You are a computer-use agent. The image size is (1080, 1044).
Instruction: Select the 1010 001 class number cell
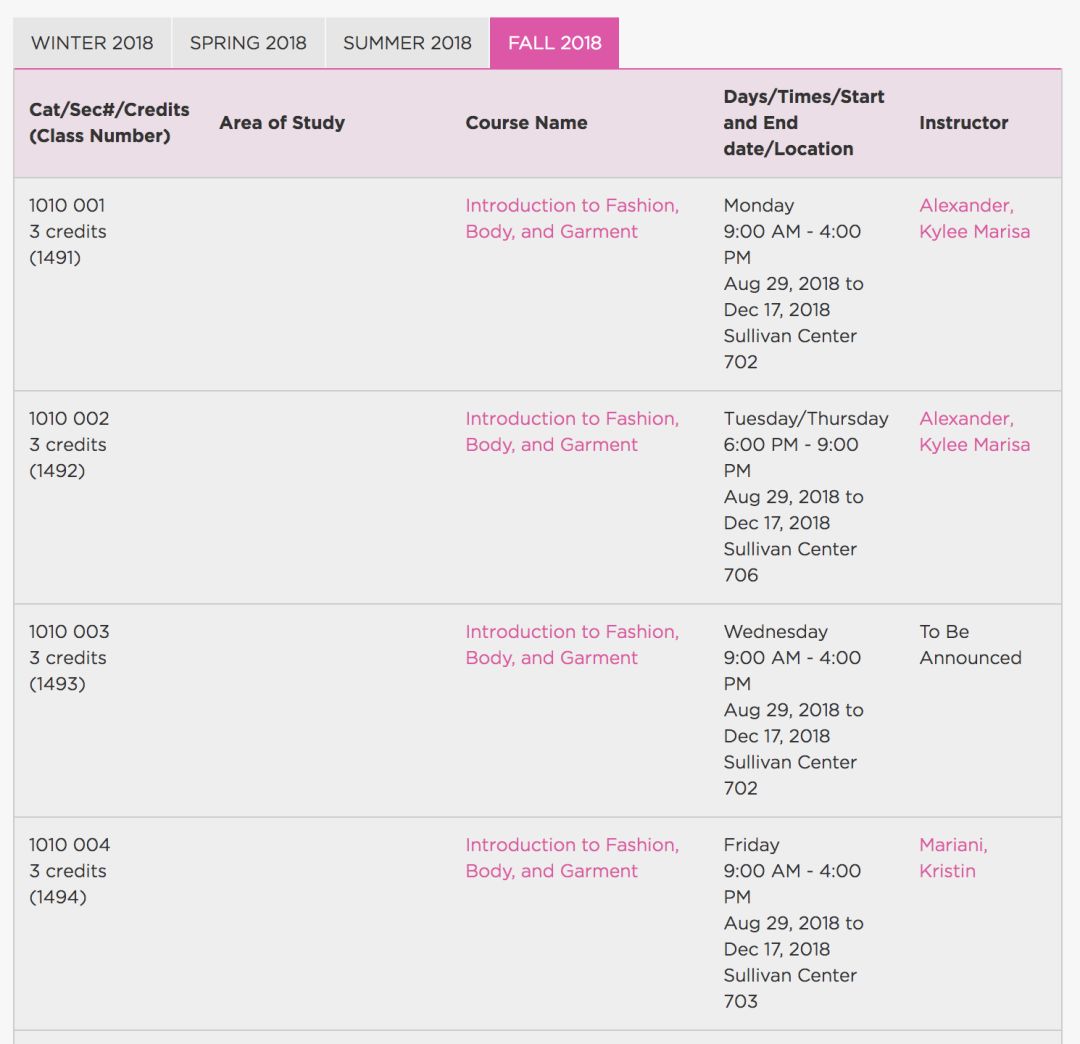click(x=68, y=231)
